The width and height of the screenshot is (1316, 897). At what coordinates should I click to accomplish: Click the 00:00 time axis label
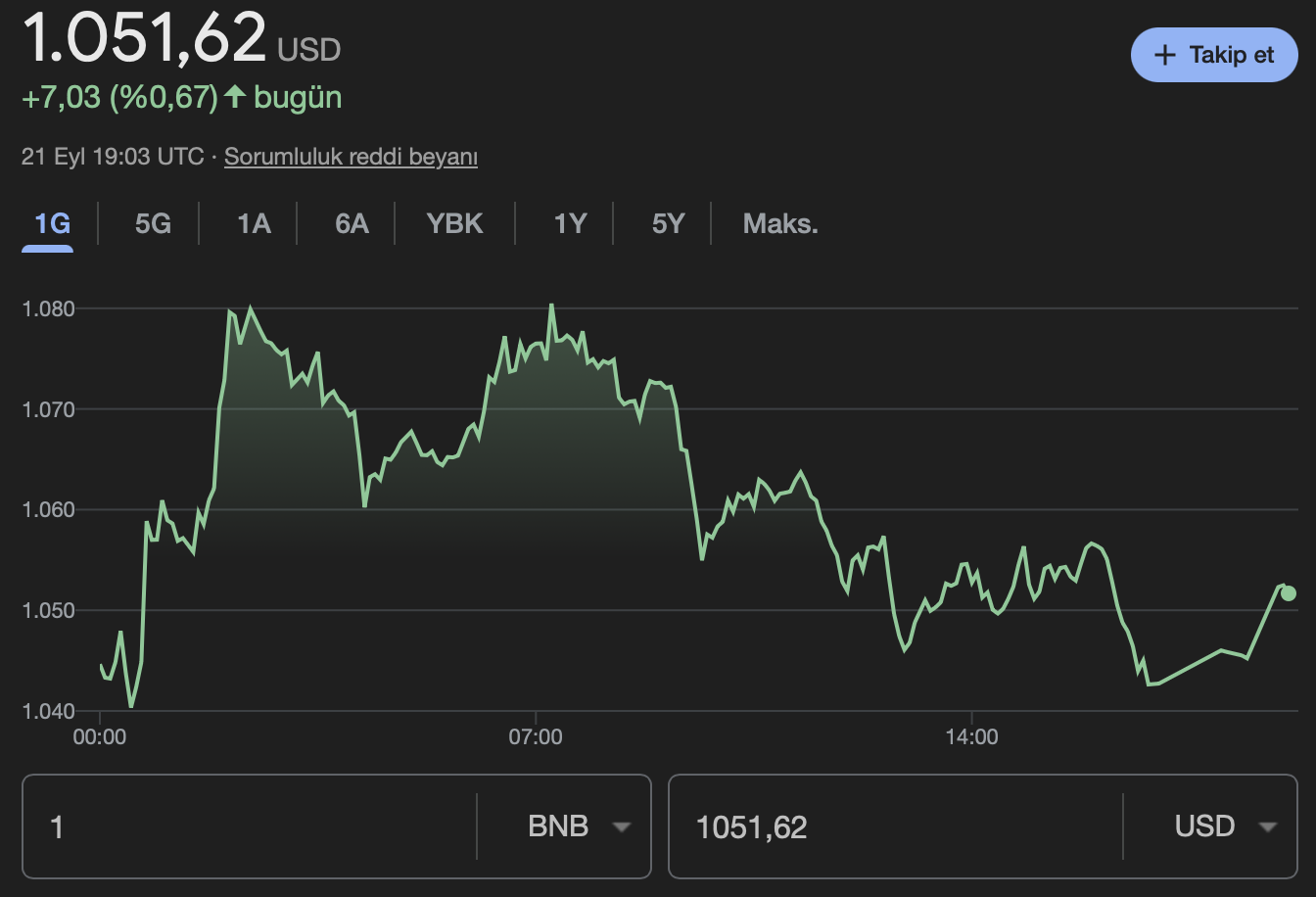[100, 737]
